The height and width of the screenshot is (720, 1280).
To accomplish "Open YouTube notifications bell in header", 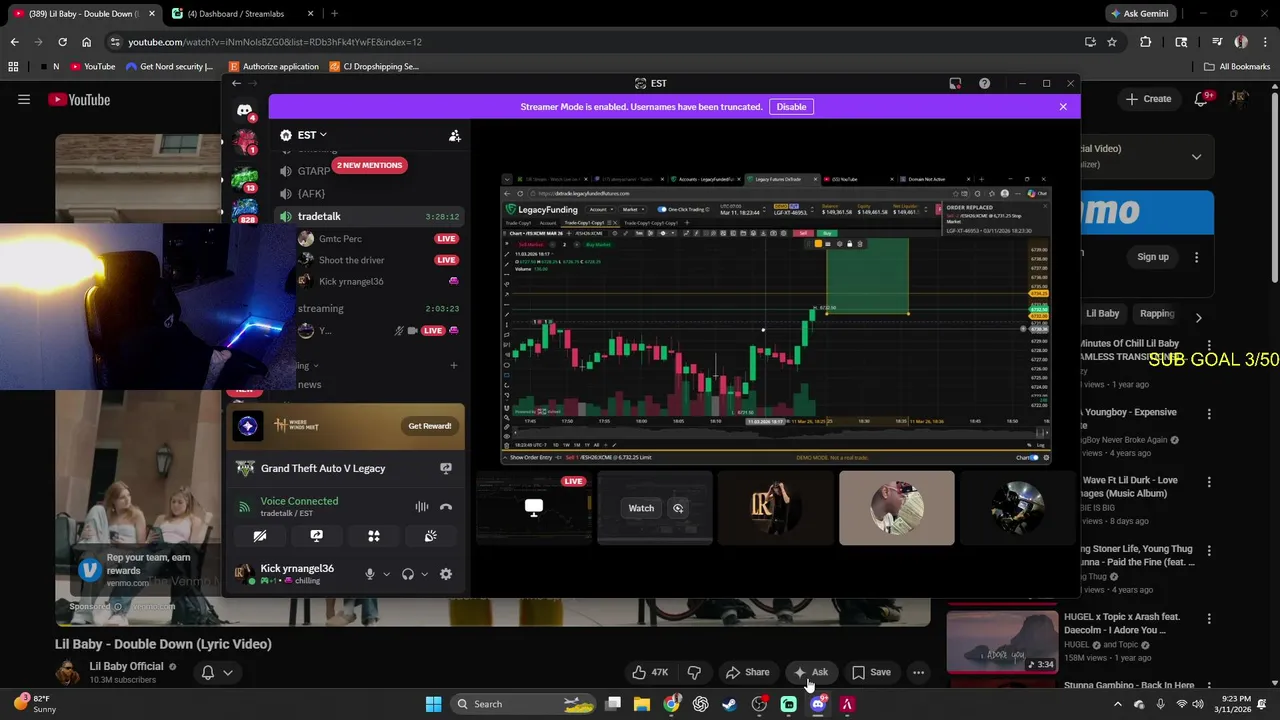I will (1201, 99).
